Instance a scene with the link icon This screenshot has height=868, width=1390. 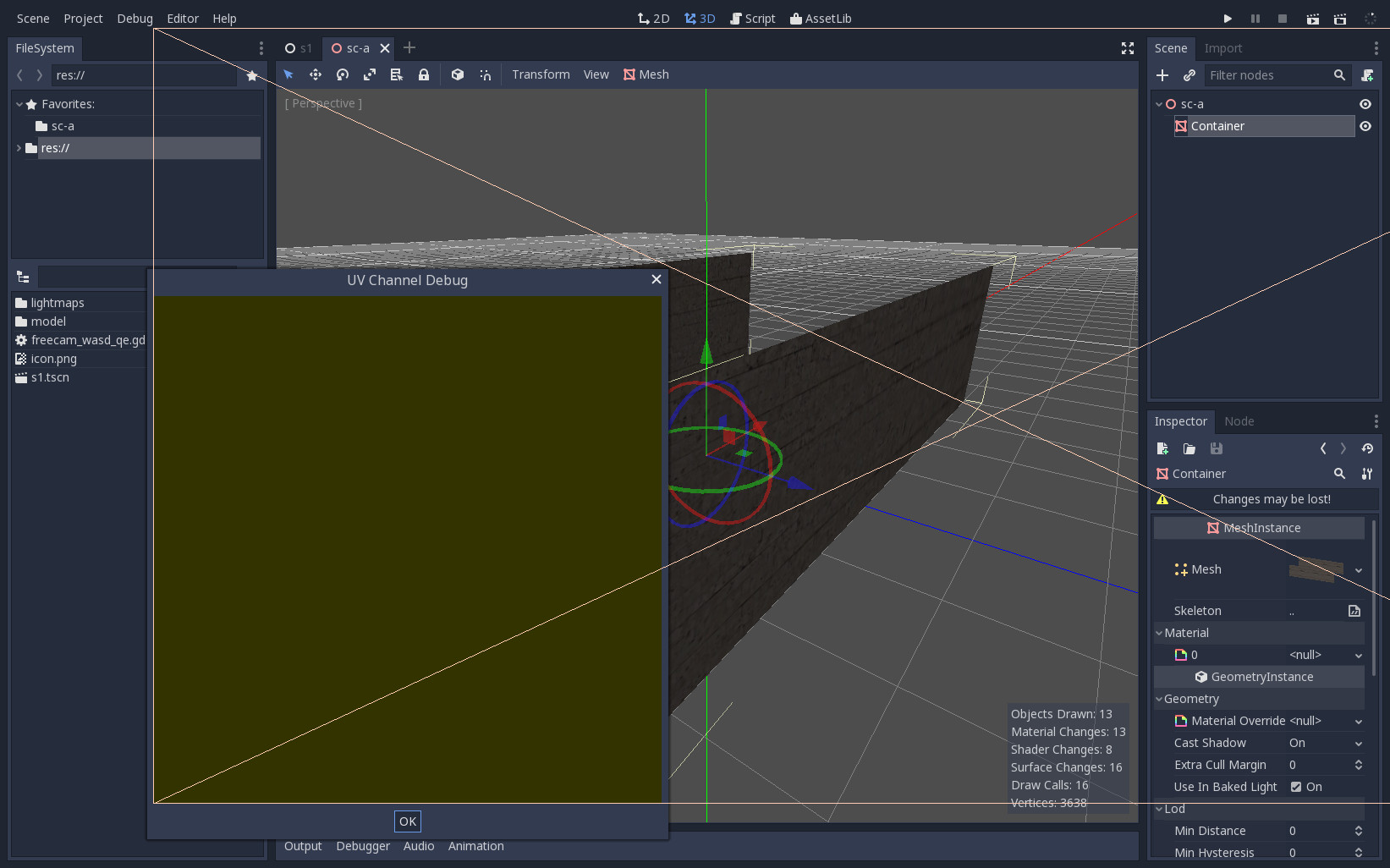(x=1189, y=75)
